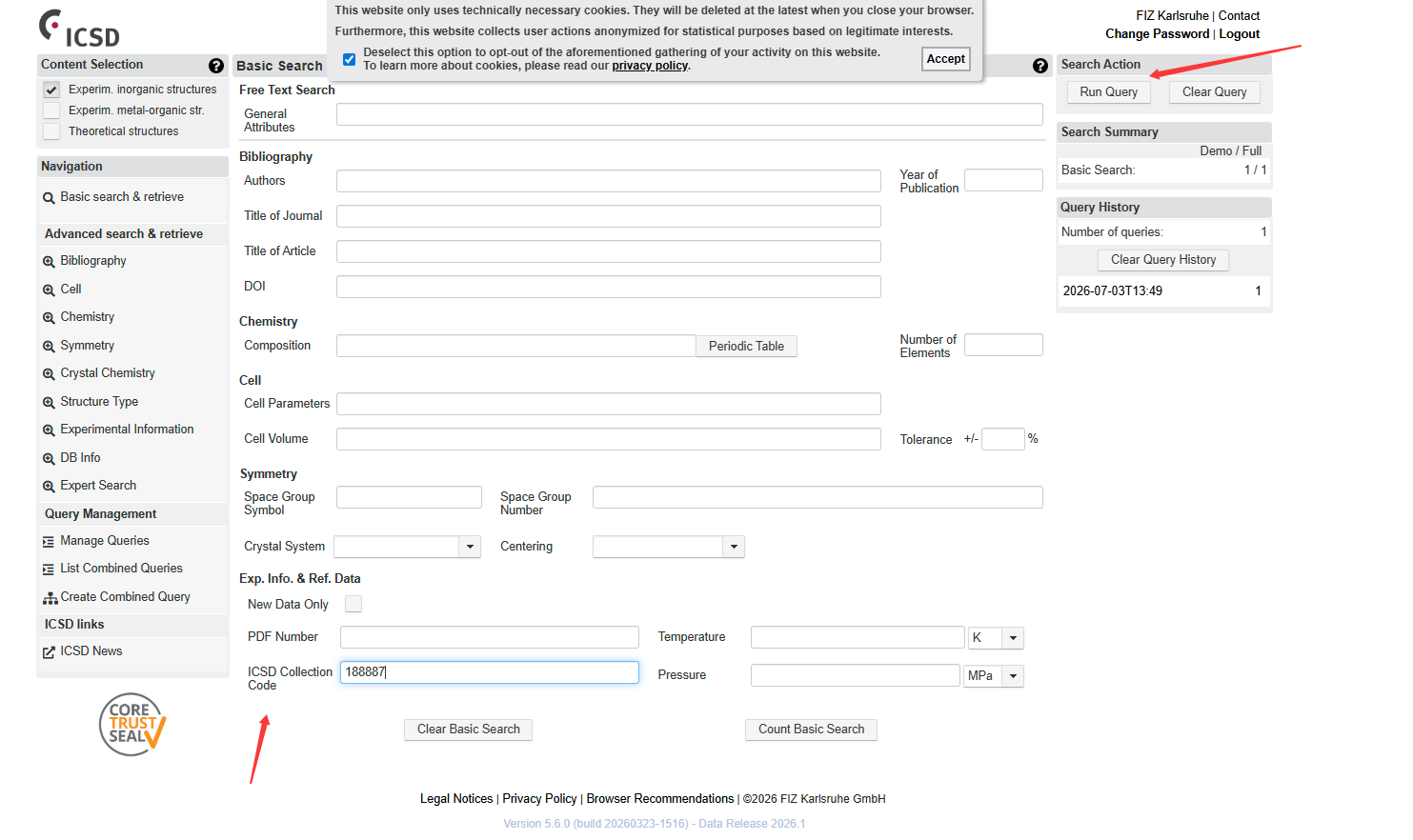
Task: Enable Theoretical structures checkbox
Action: [x=51, y=131]
